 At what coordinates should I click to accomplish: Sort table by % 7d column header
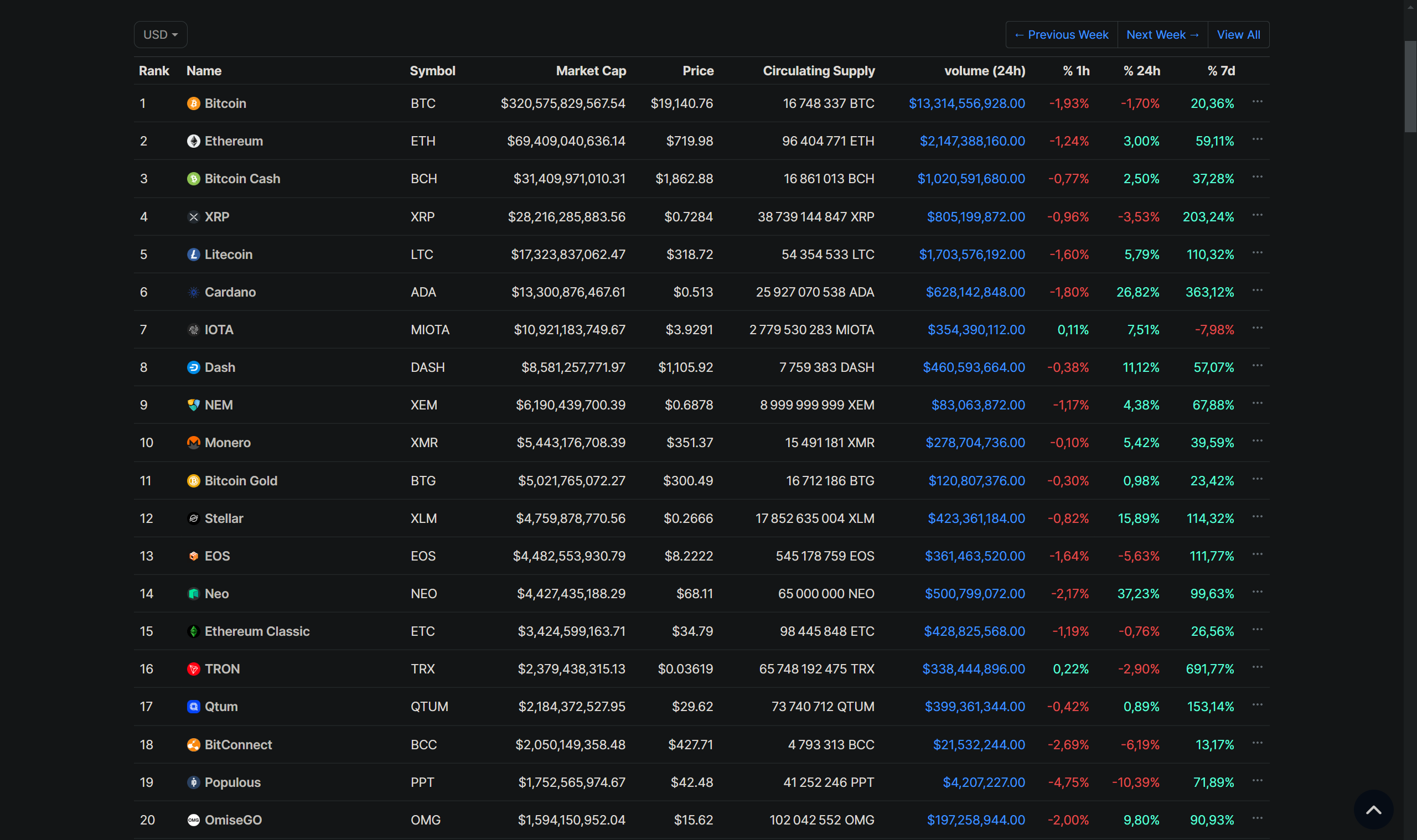[1221, 71]
